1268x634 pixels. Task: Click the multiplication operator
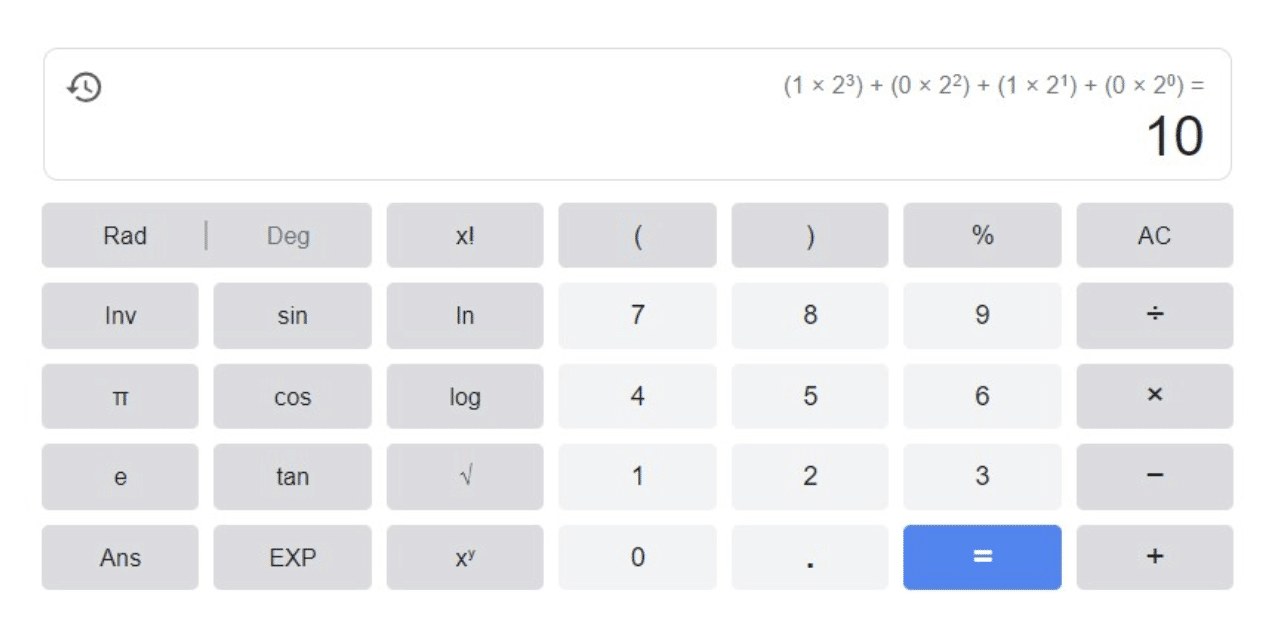[x=1155, y=397]
